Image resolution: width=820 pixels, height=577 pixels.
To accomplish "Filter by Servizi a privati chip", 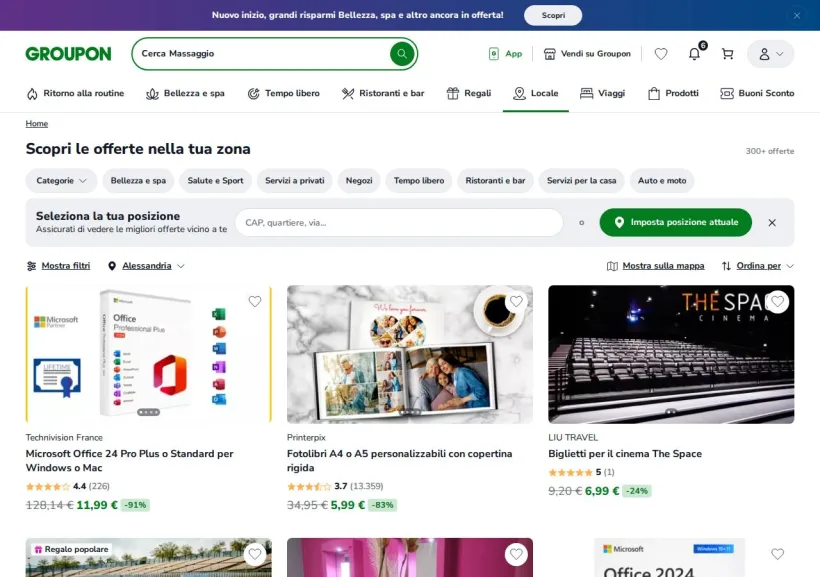I will click(294, 180).
